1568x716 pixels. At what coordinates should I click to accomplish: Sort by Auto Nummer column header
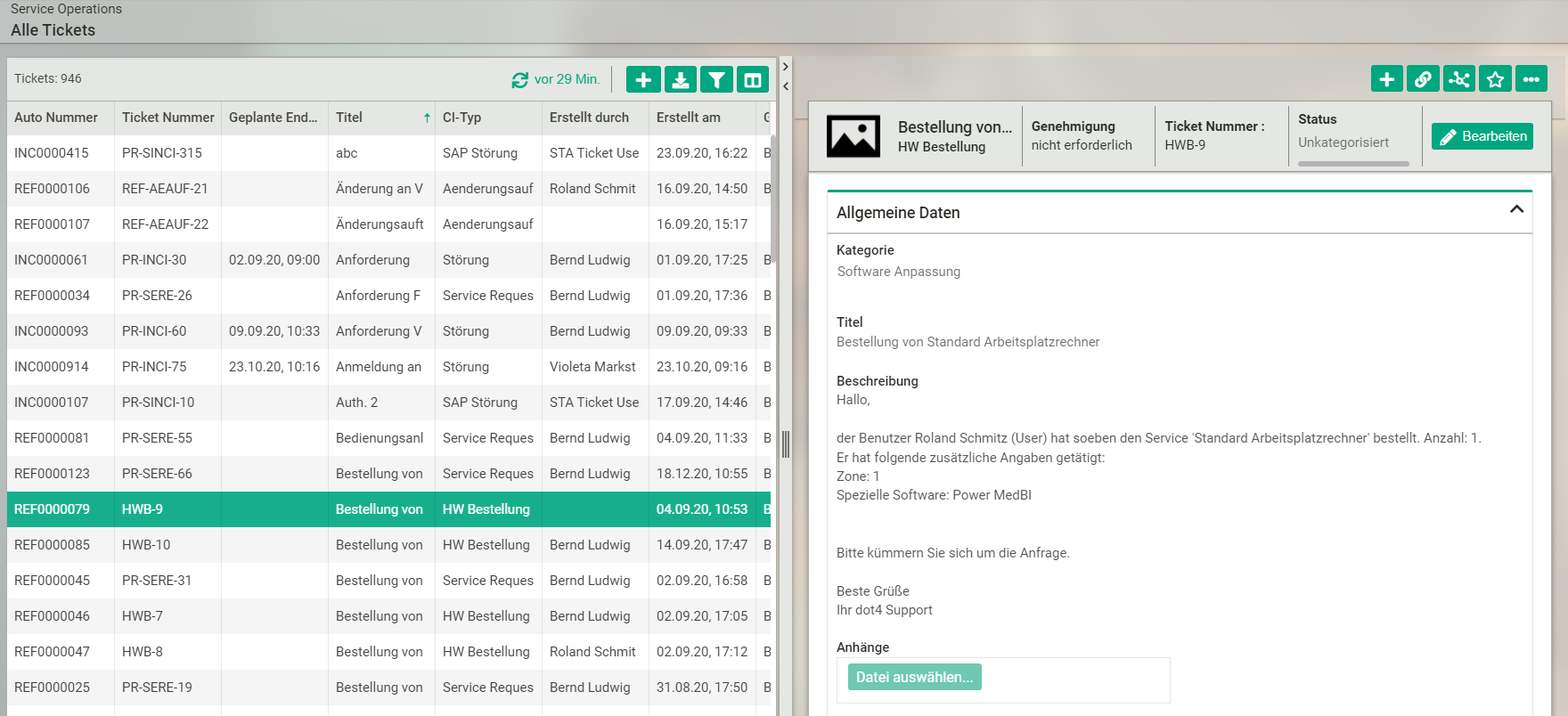click(61, 118)
